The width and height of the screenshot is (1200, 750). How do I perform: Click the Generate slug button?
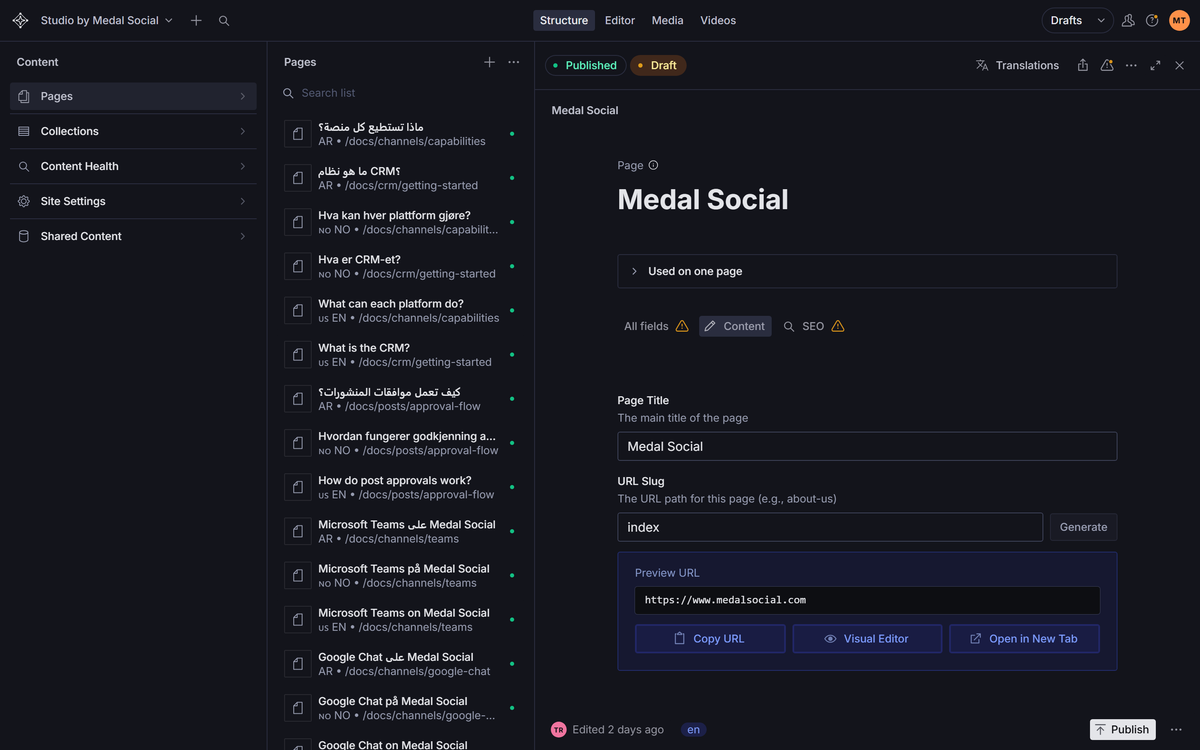point(1083,527)
